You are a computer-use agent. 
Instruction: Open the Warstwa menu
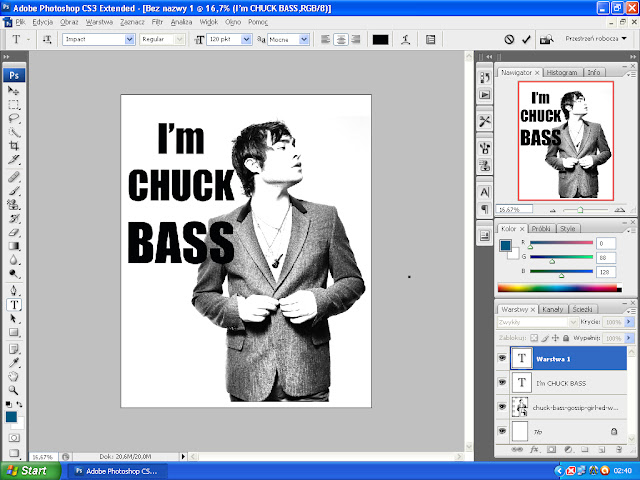pyautogui.click(x=99, y=22)
